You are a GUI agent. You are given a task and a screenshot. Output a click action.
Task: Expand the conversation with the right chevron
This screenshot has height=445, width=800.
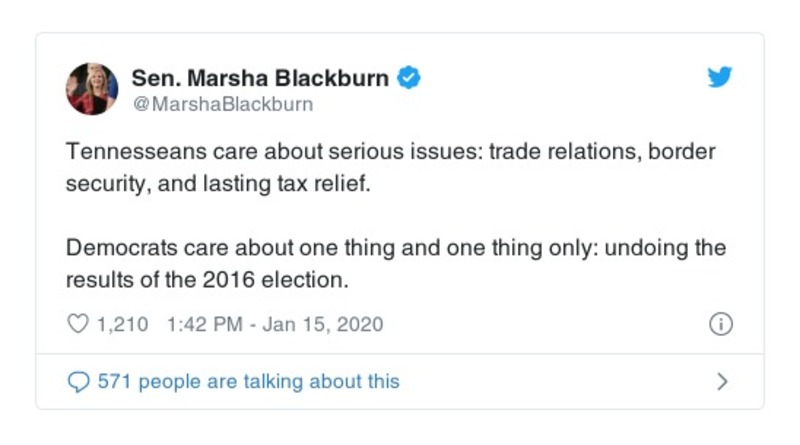click(x=723, y=381)
